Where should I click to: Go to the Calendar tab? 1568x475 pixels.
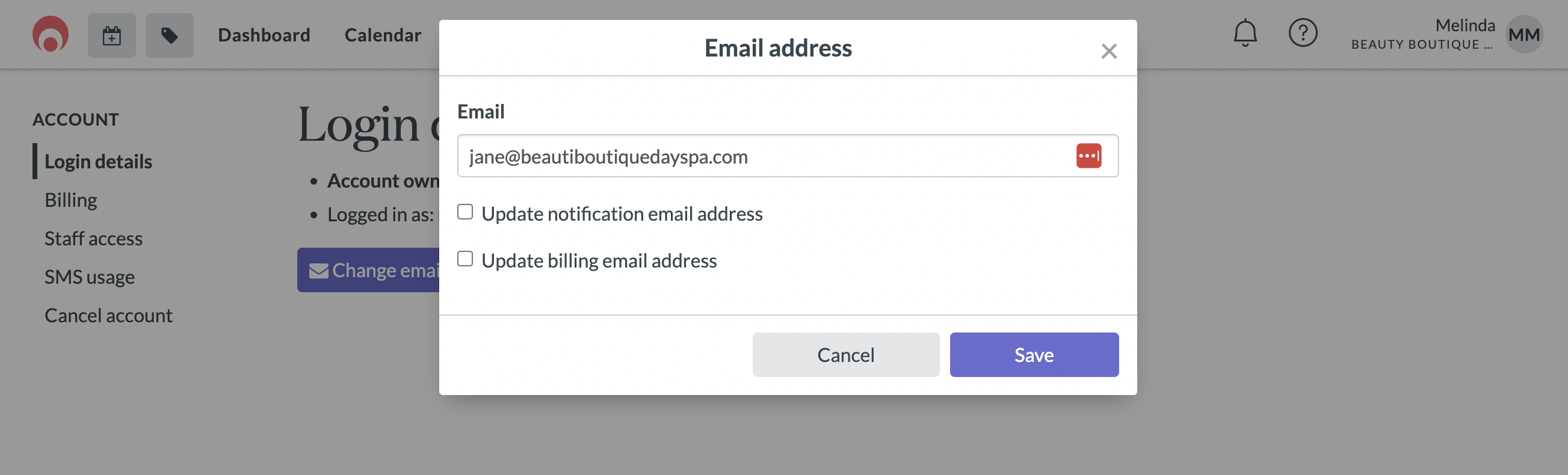pos(383,35)
